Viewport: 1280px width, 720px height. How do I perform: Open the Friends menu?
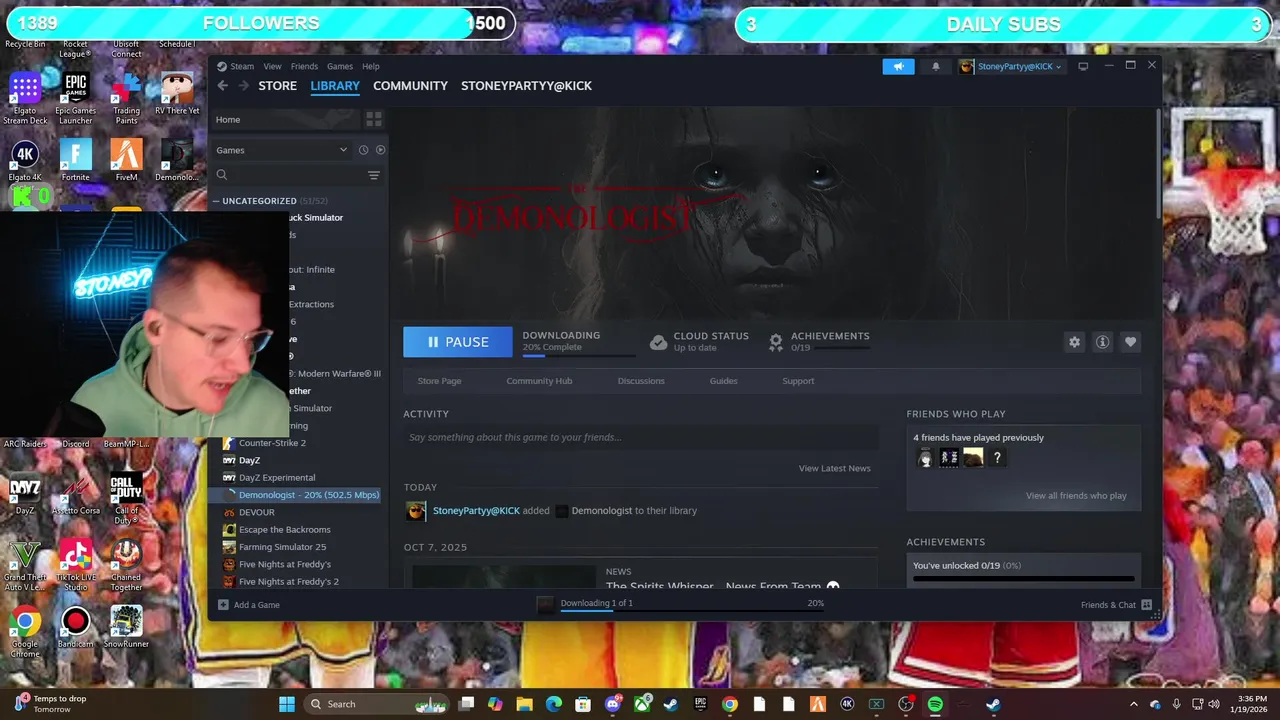tap(304, 66)
